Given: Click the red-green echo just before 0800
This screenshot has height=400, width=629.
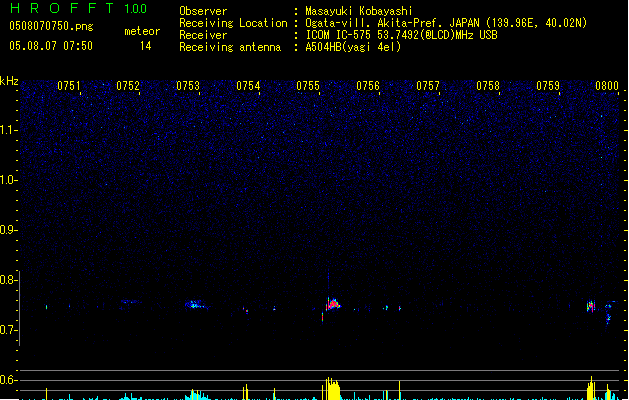Looking at the screenshot, I should coord(591,306).
